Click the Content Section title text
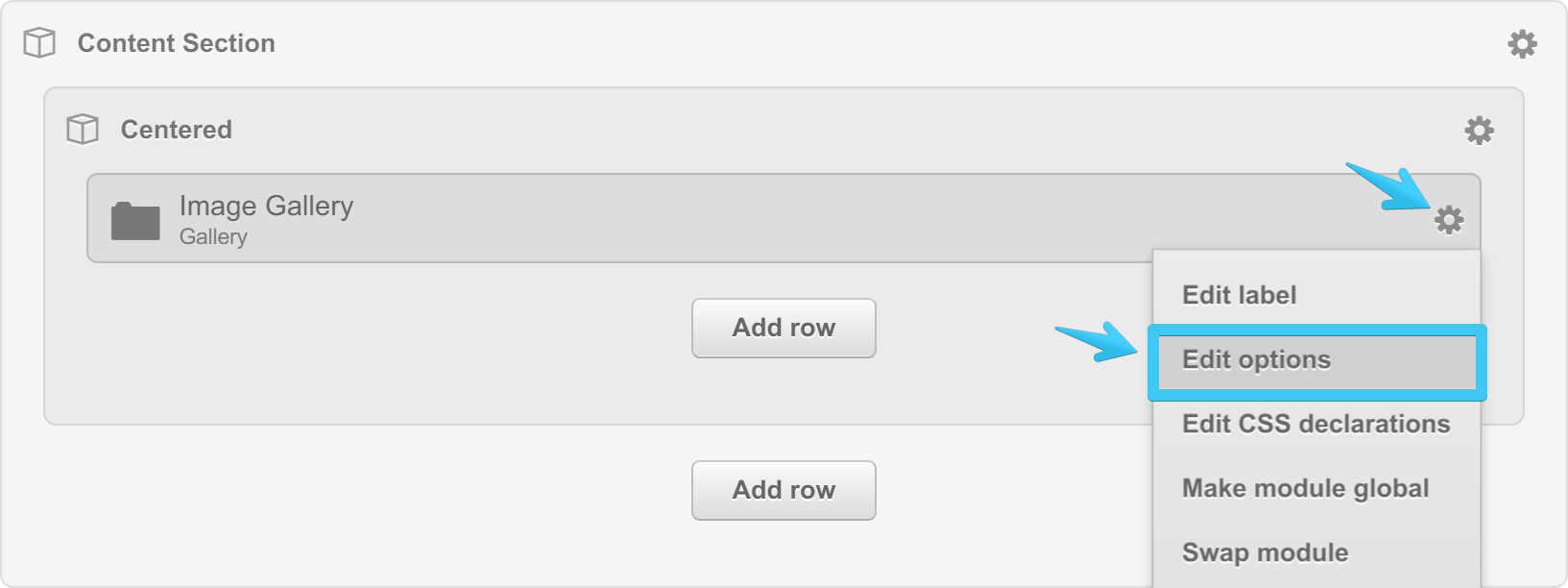1568x588 pixels. [x=176, y=43]
